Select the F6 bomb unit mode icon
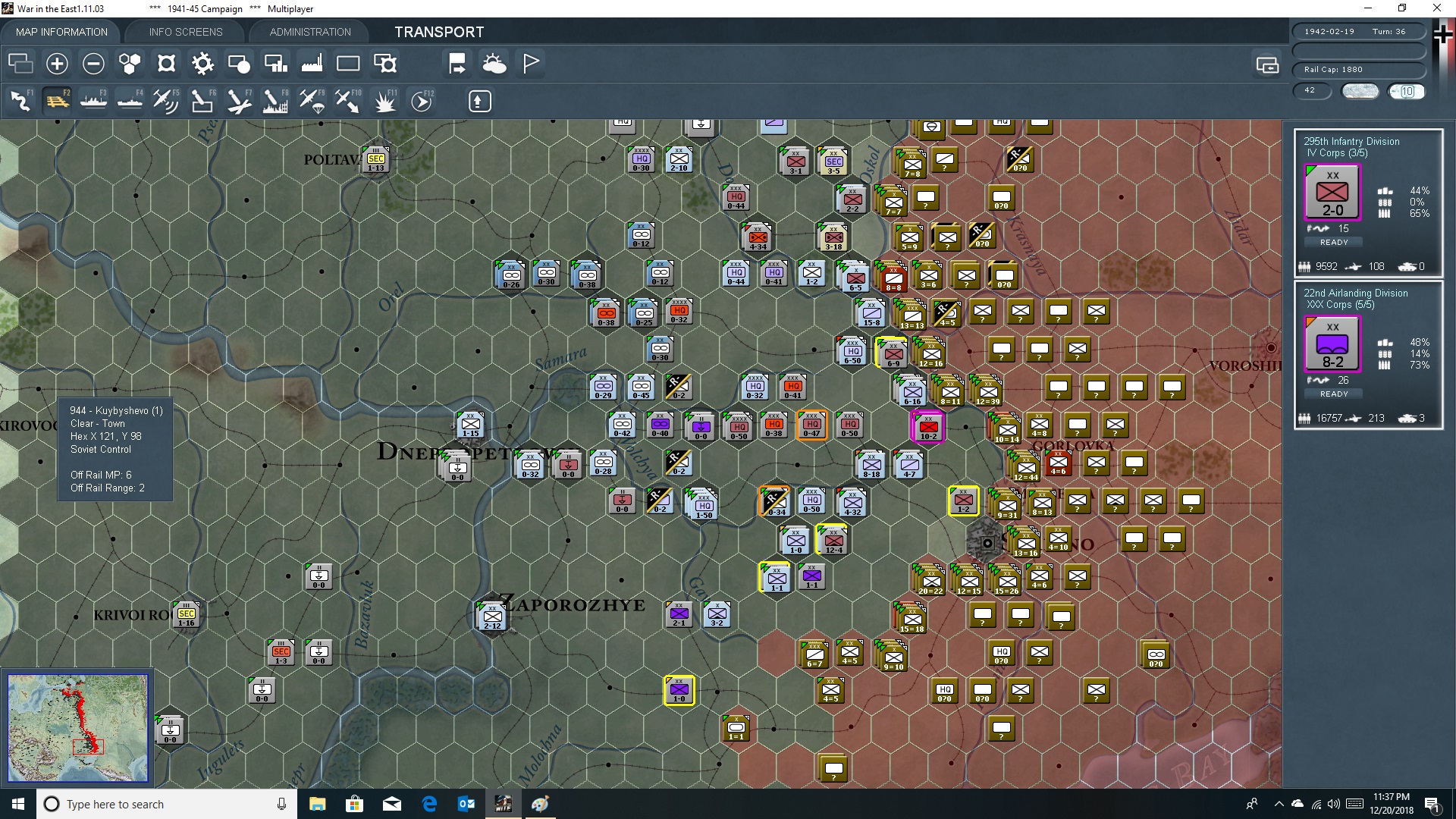 [202, 101]
